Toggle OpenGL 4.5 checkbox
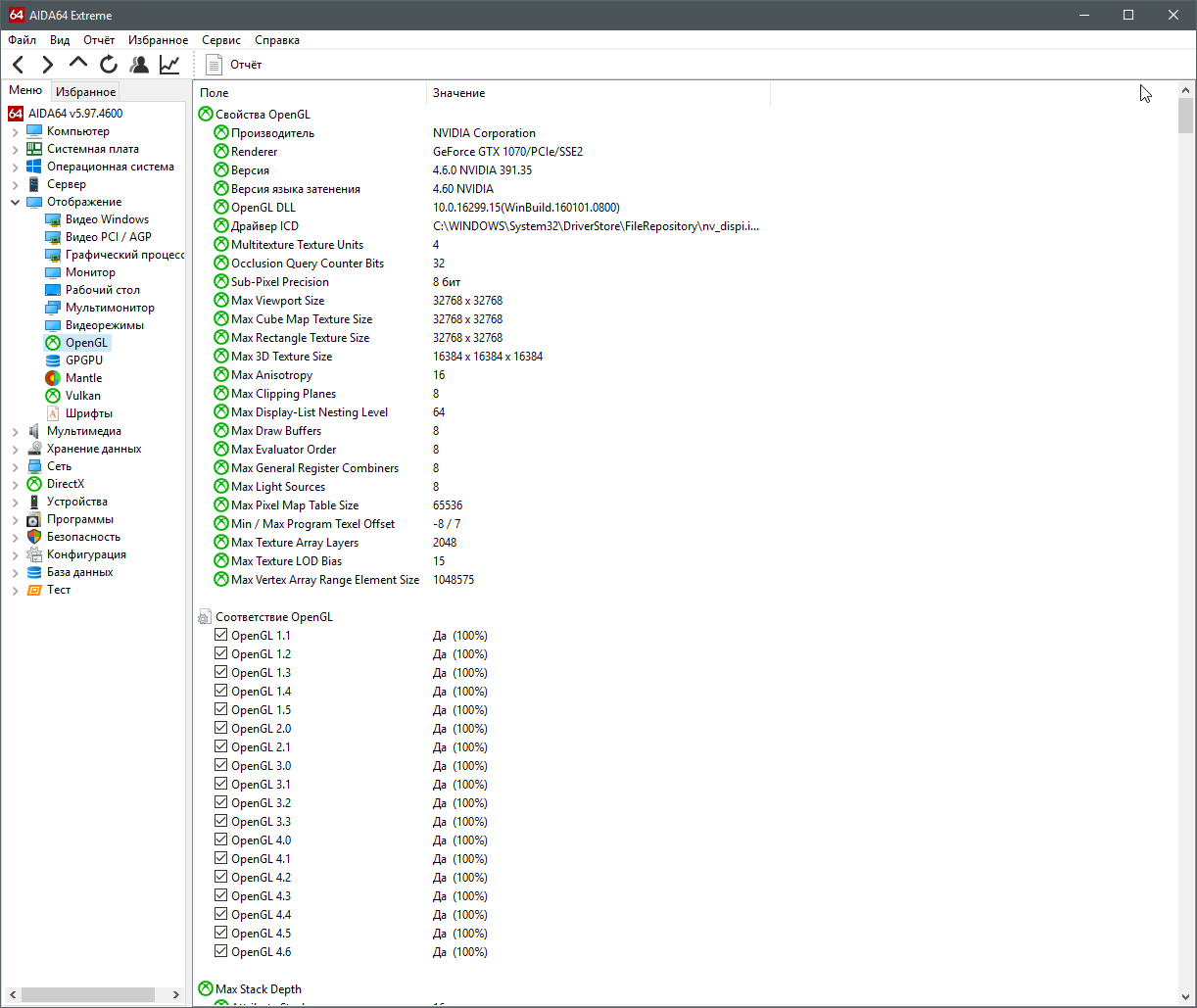Image resolution: width=1197 pixels, height=1008 pixels. tap(220, 933)
